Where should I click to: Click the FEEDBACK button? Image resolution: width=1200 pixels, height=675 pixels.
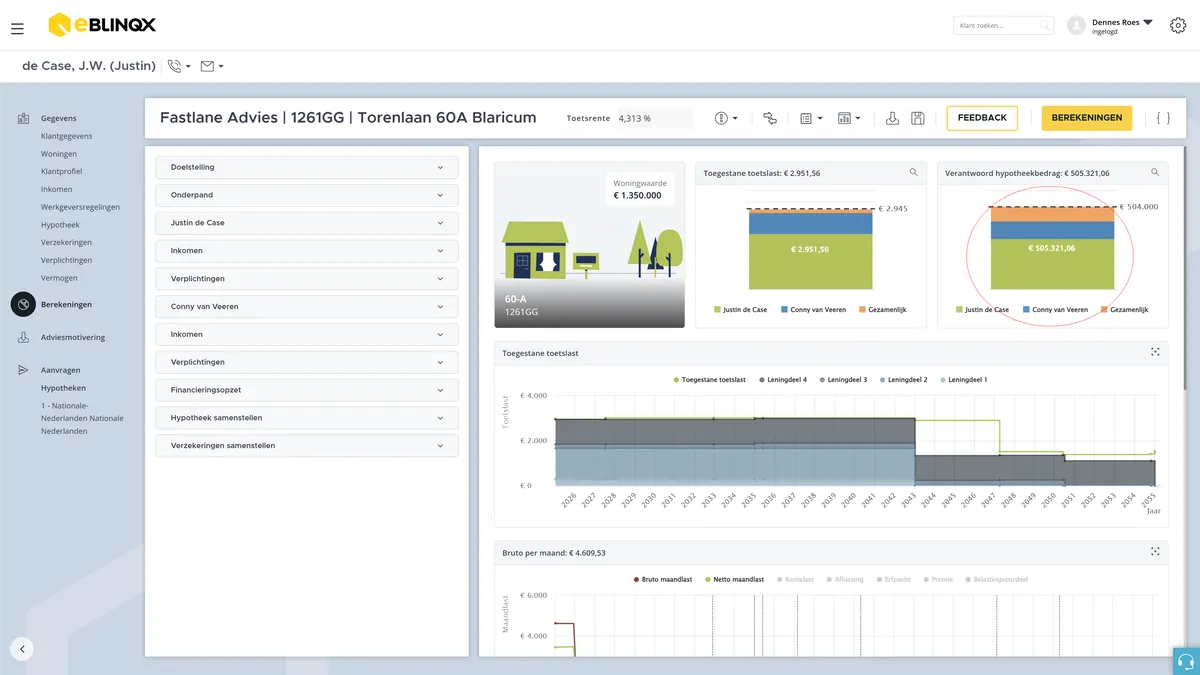coord(982,118)
